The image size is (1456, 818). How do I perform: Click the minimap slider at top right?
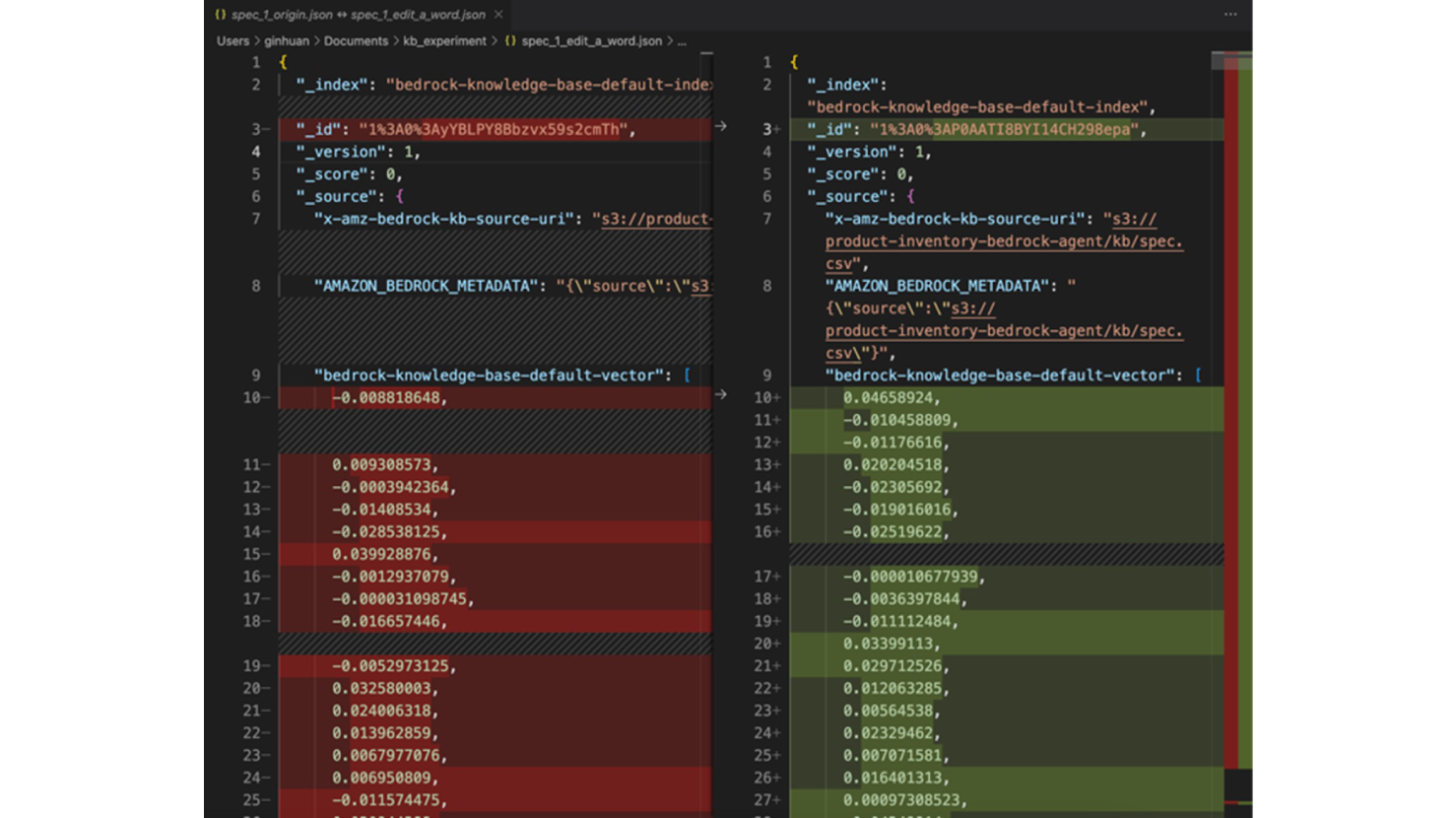click(1218, 61)
